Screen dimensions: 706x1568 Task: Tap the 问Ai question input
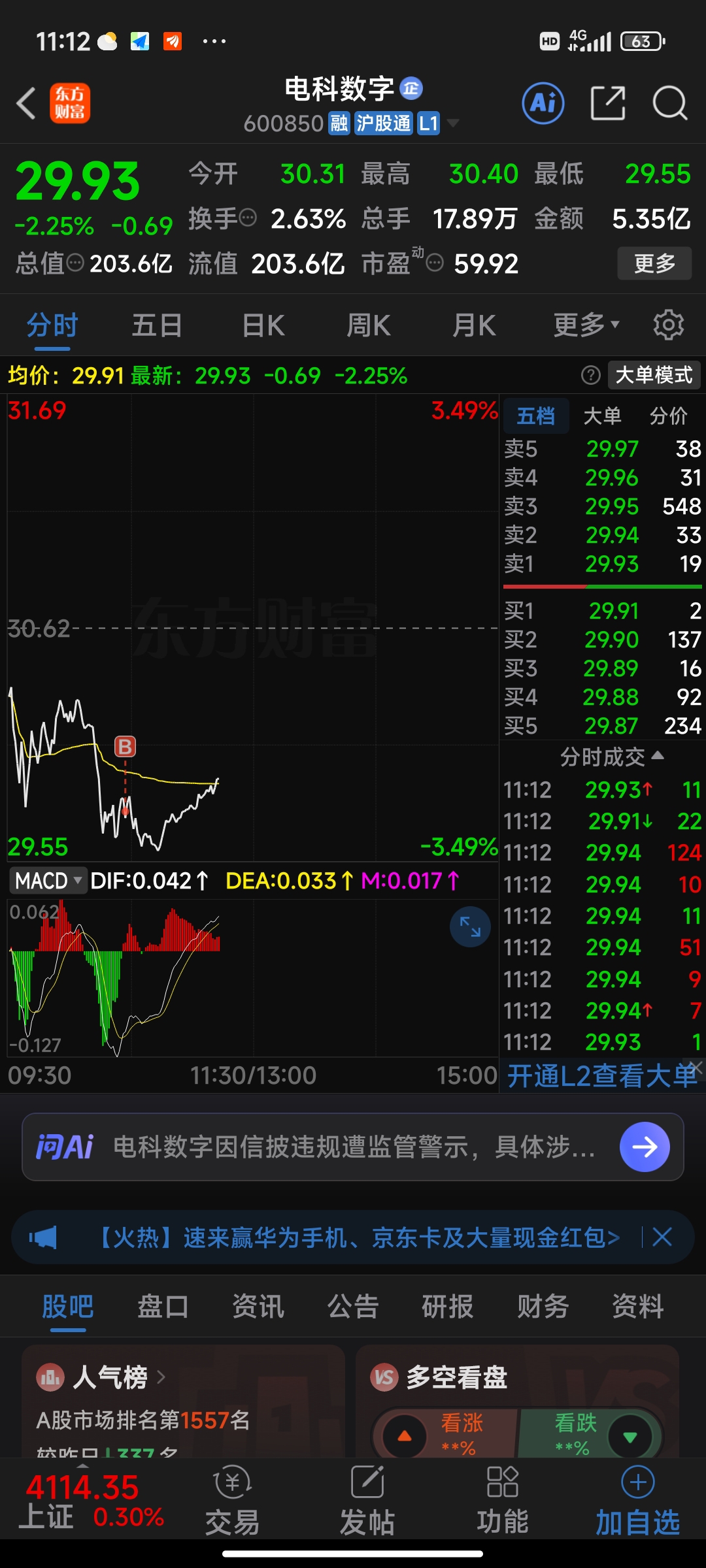[353, 1147]
